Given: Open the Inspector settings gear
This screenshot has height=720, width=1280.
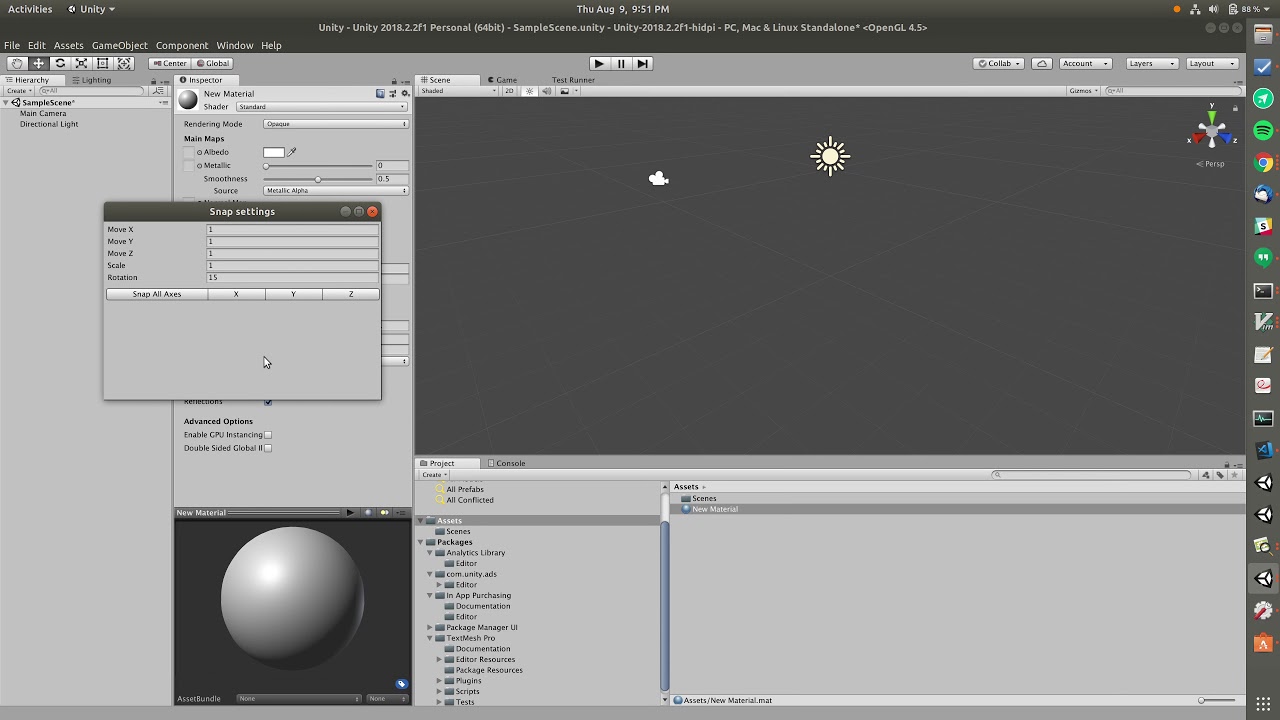Looking at the screenshot, I should tap(405, 93).
